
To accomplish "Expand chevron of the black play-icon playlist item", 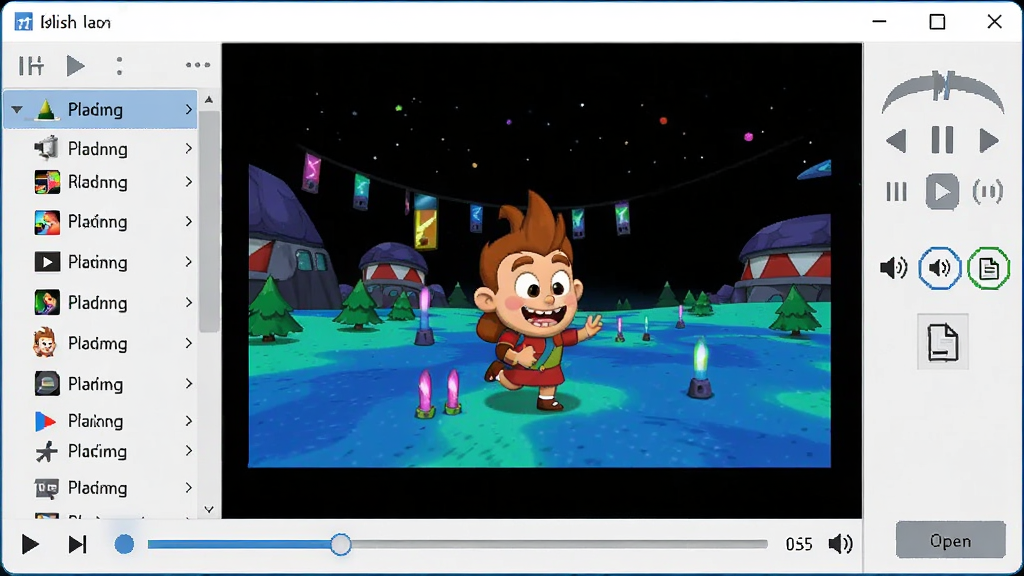I will coord(189,262).
